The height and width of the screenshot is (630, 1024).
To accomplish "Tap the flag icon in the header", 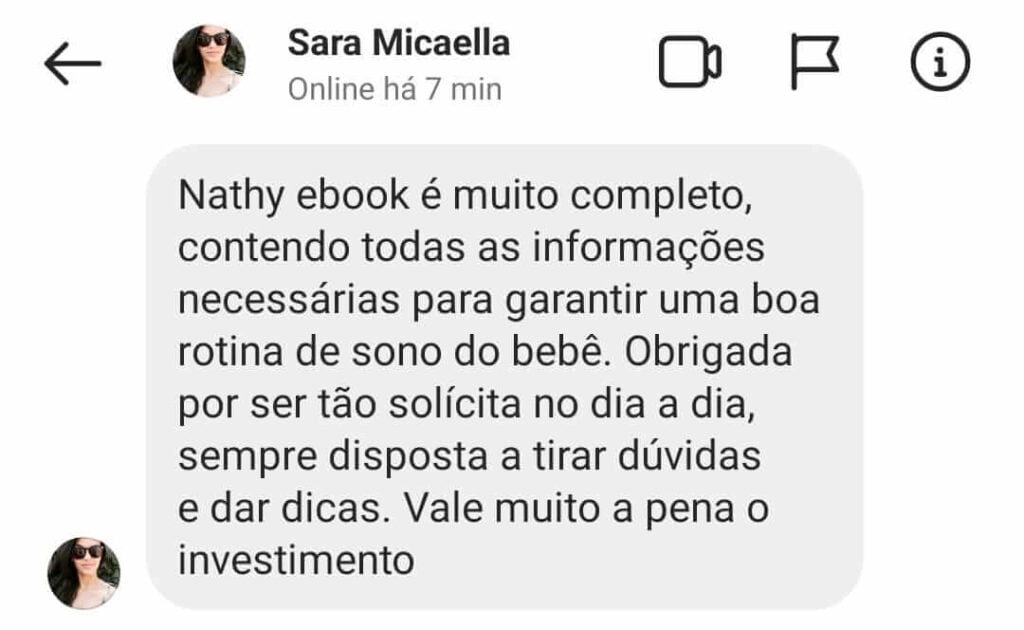I will coord(814,61).
